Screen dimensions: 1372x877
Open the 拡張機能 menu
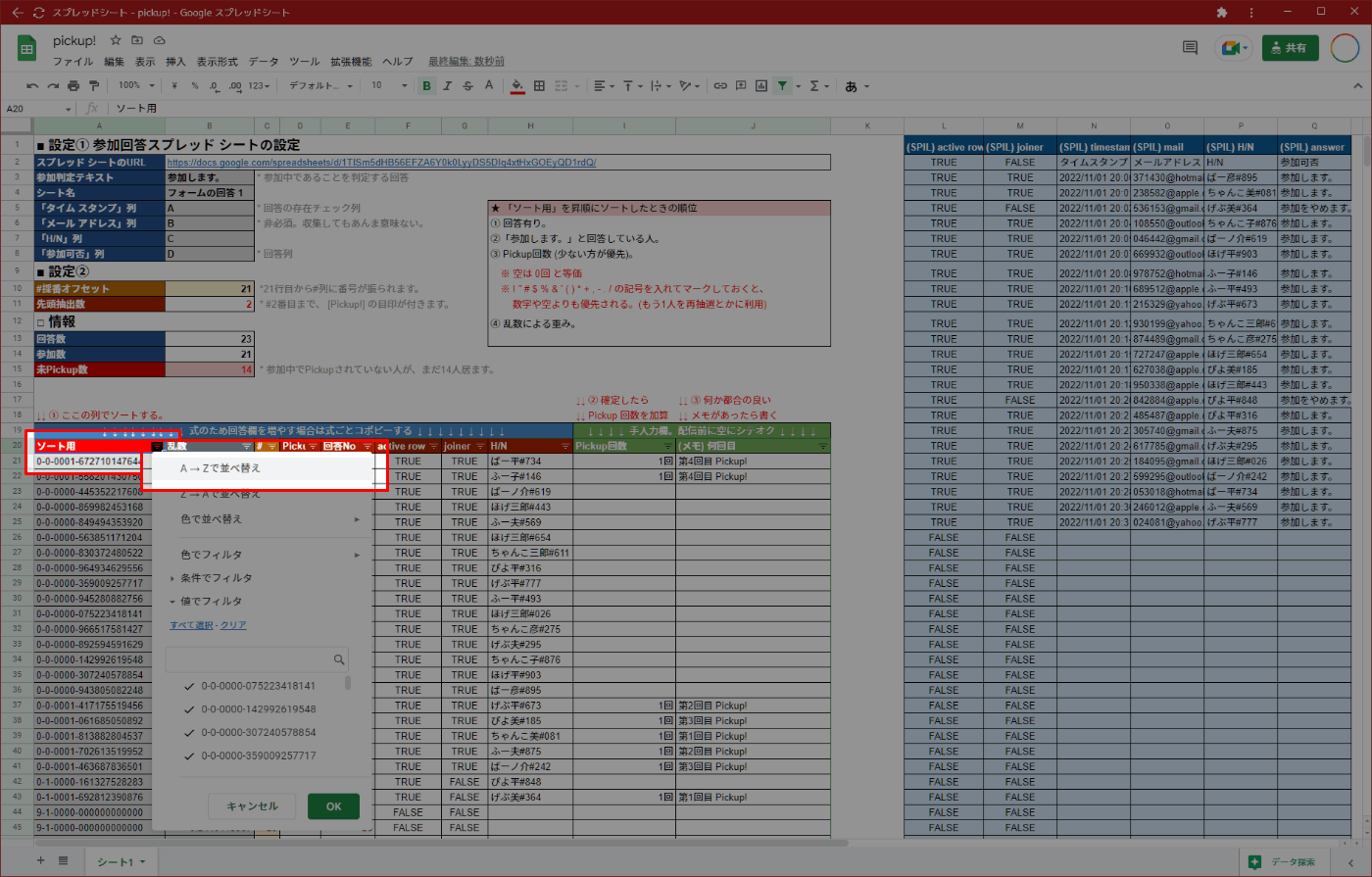coord(351,62)
